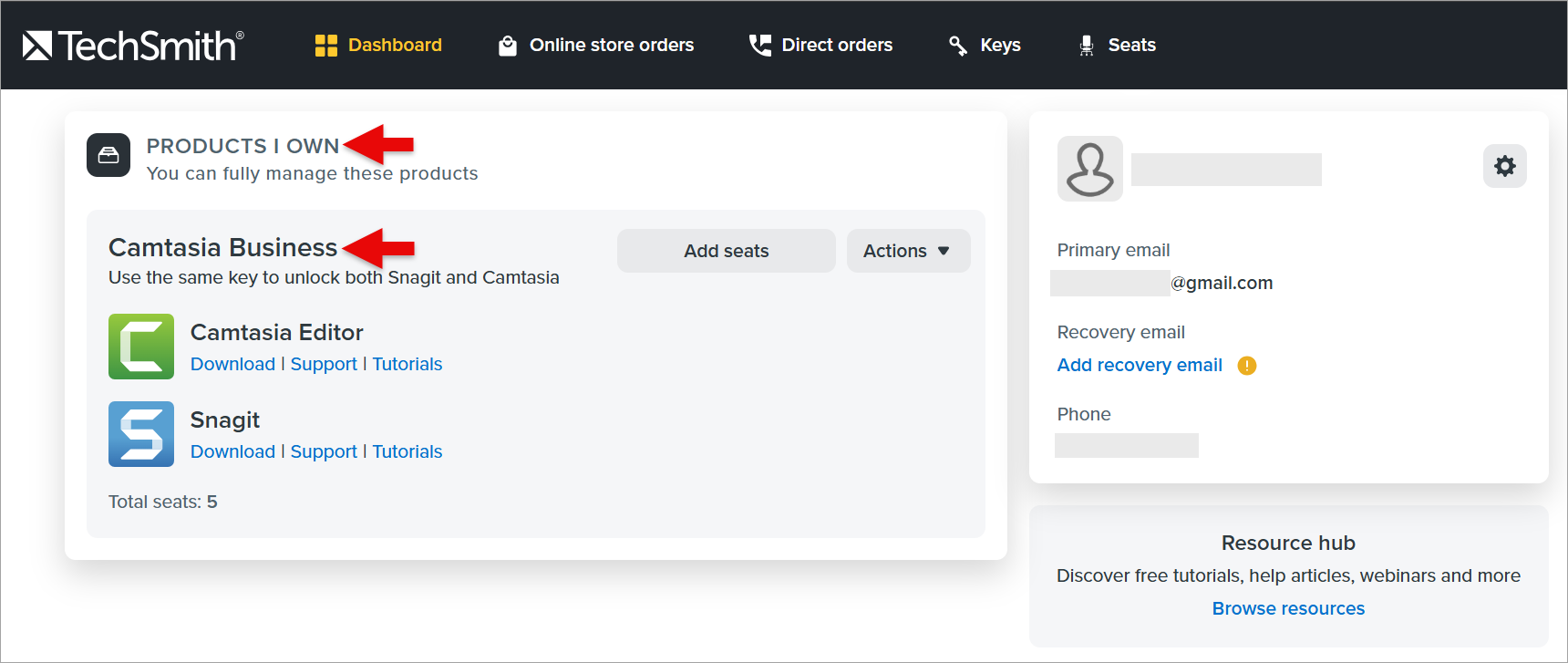1568x663 pixels.
Task: Click the Camtasia Editor product name
Action: (x=277, y=333)
